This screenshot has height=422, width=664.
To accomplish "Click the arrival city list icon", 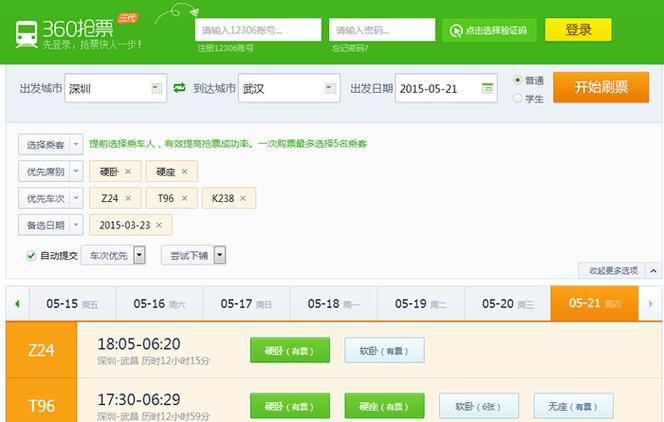I will click(x=326, y=88).
